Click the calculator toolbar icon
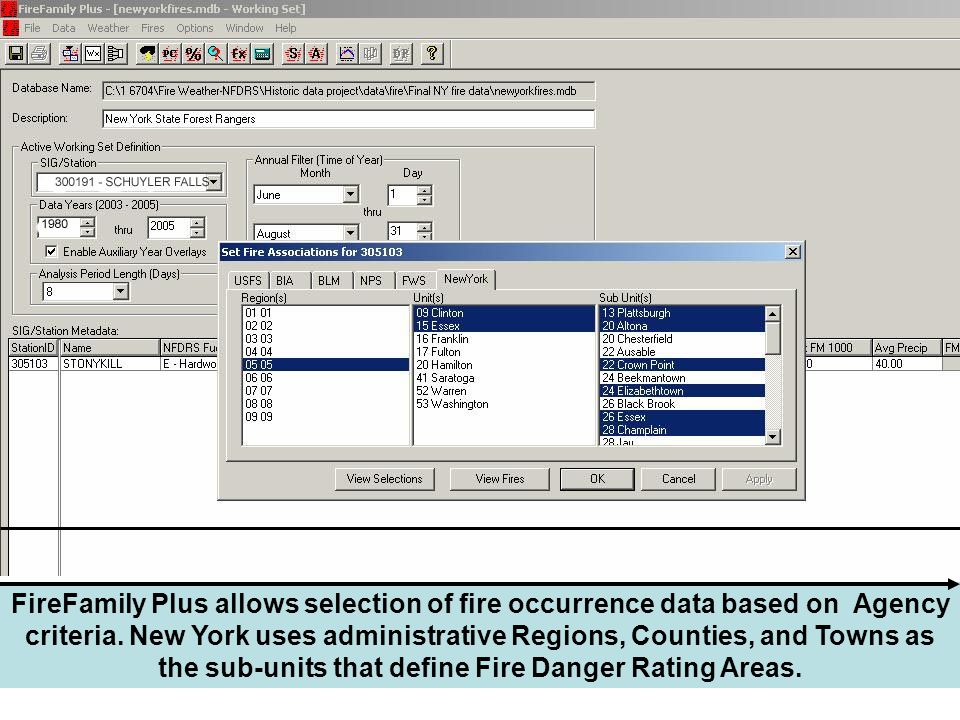The height and width of the screenshot is (720, 960). click(262, 54)
